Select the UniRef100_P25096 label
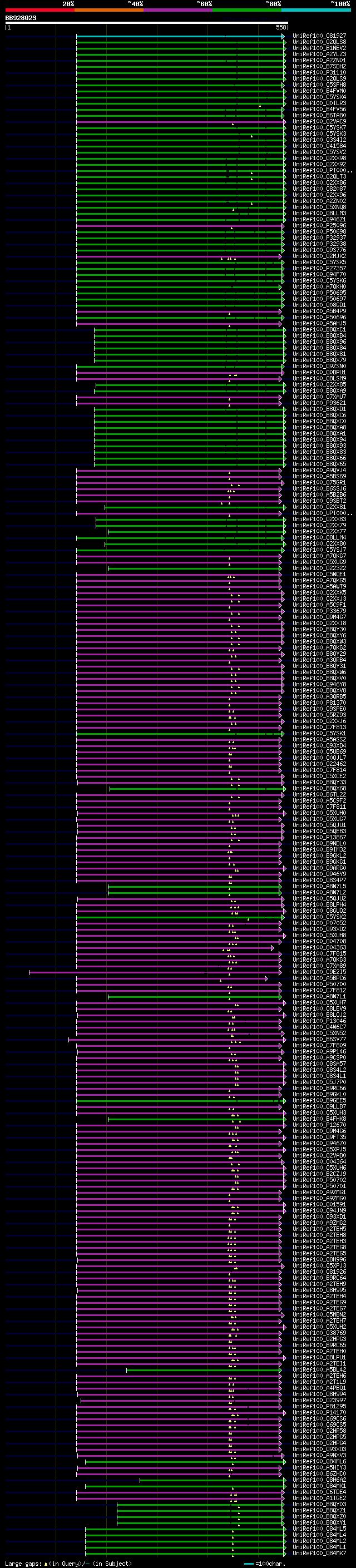 click(319, 226)
